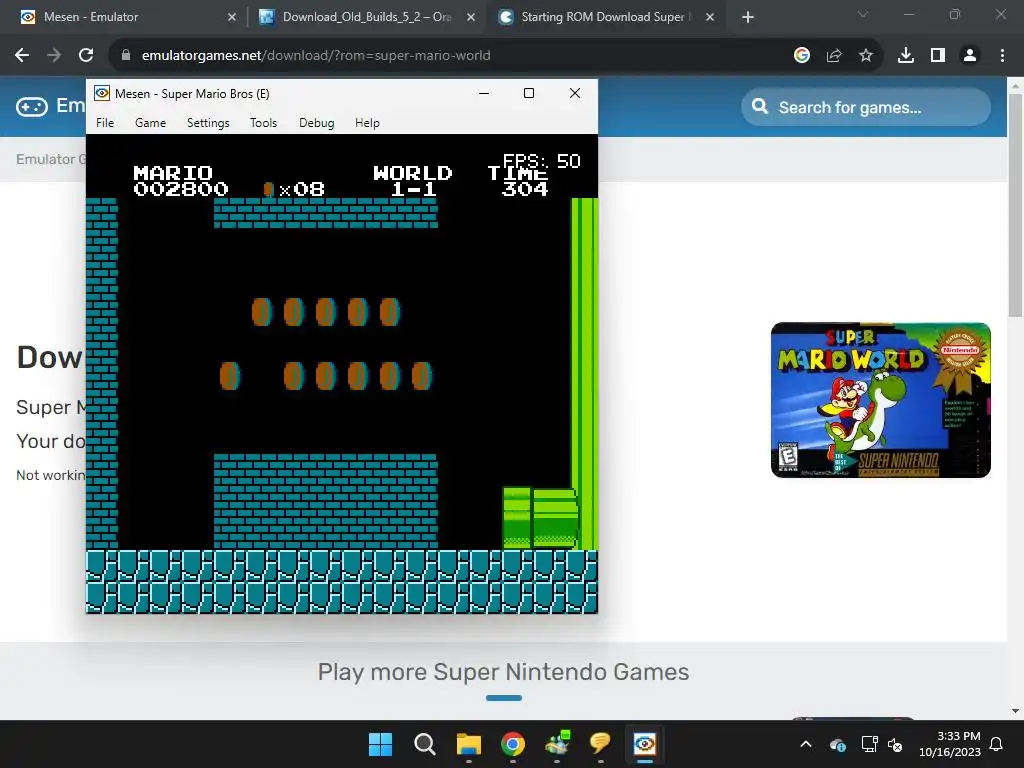
Task: Share this page with the share icon
Action: tap(834, 56)
